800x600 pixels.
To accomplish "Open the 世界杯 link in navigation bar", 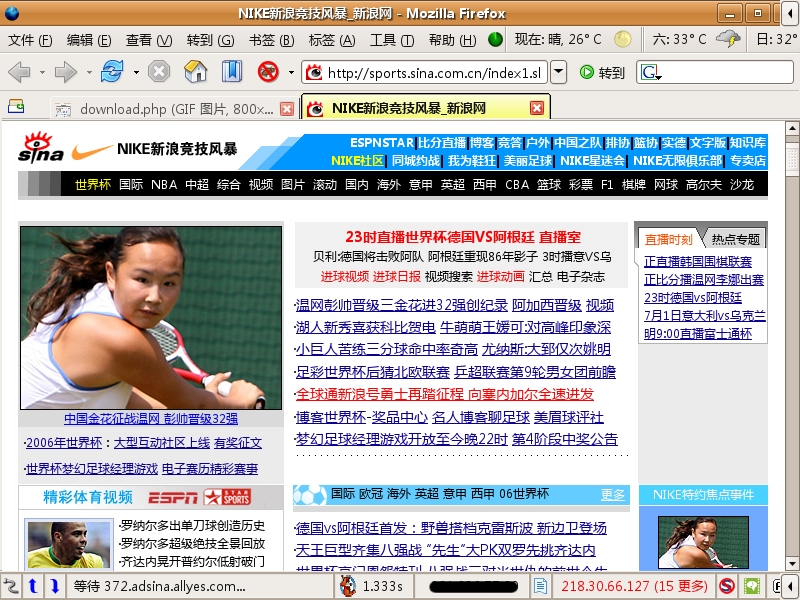I will [x=93, y=184].
